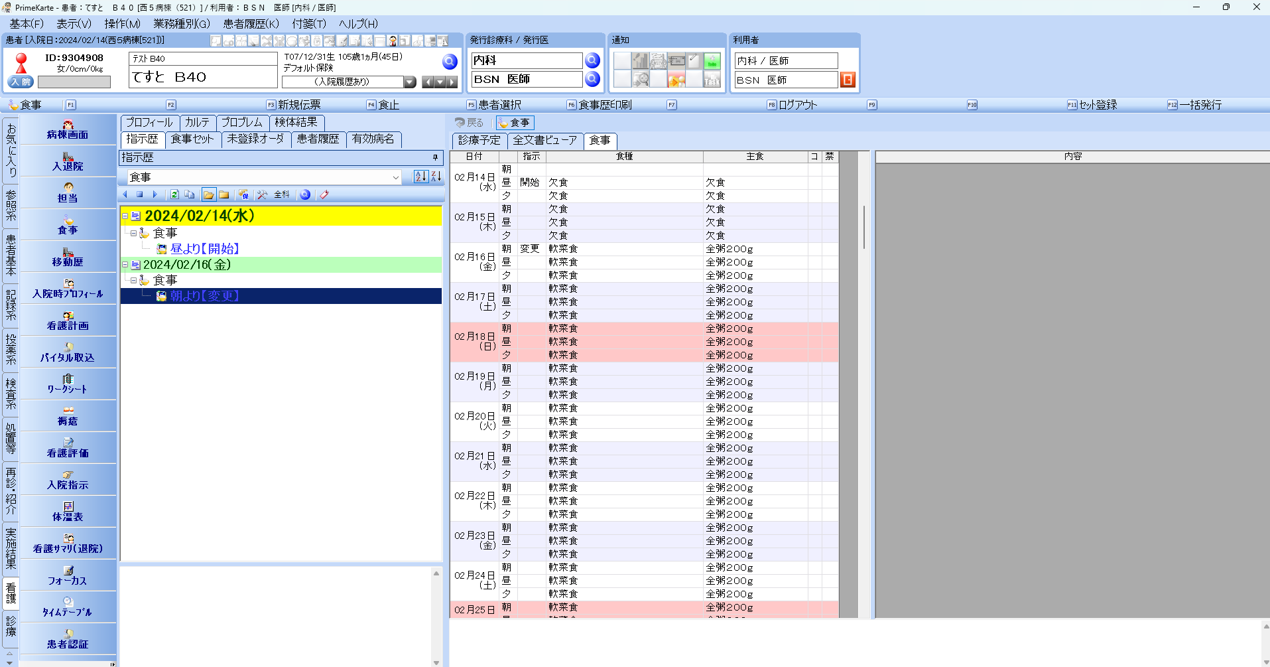The image size is (1270, 667).
Task: Open the 入退院 sidebar item
Action: pos(67,163)
